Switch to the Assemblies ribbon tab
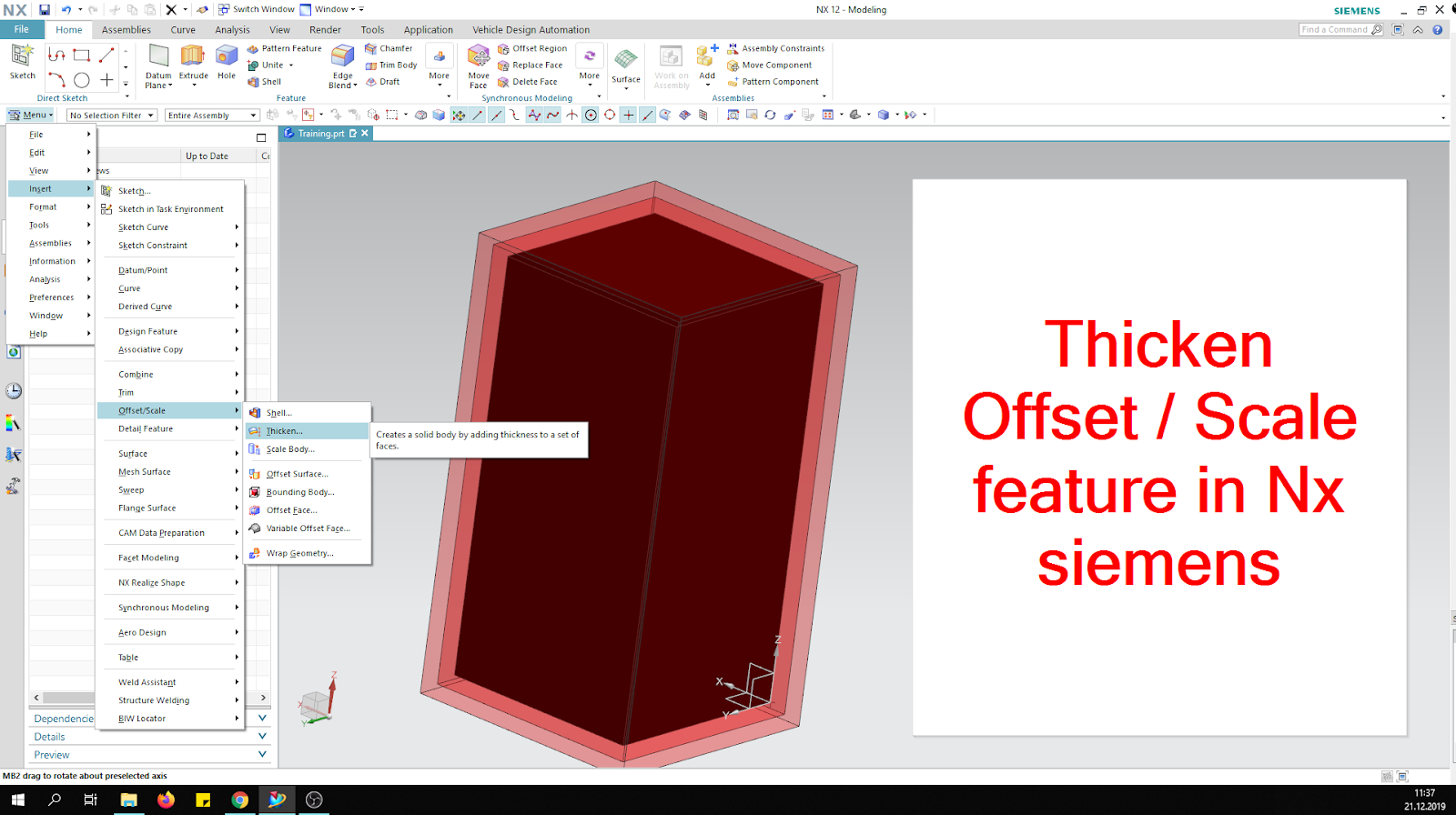The height and width of the screenshot is (815, 1456). 126,30
